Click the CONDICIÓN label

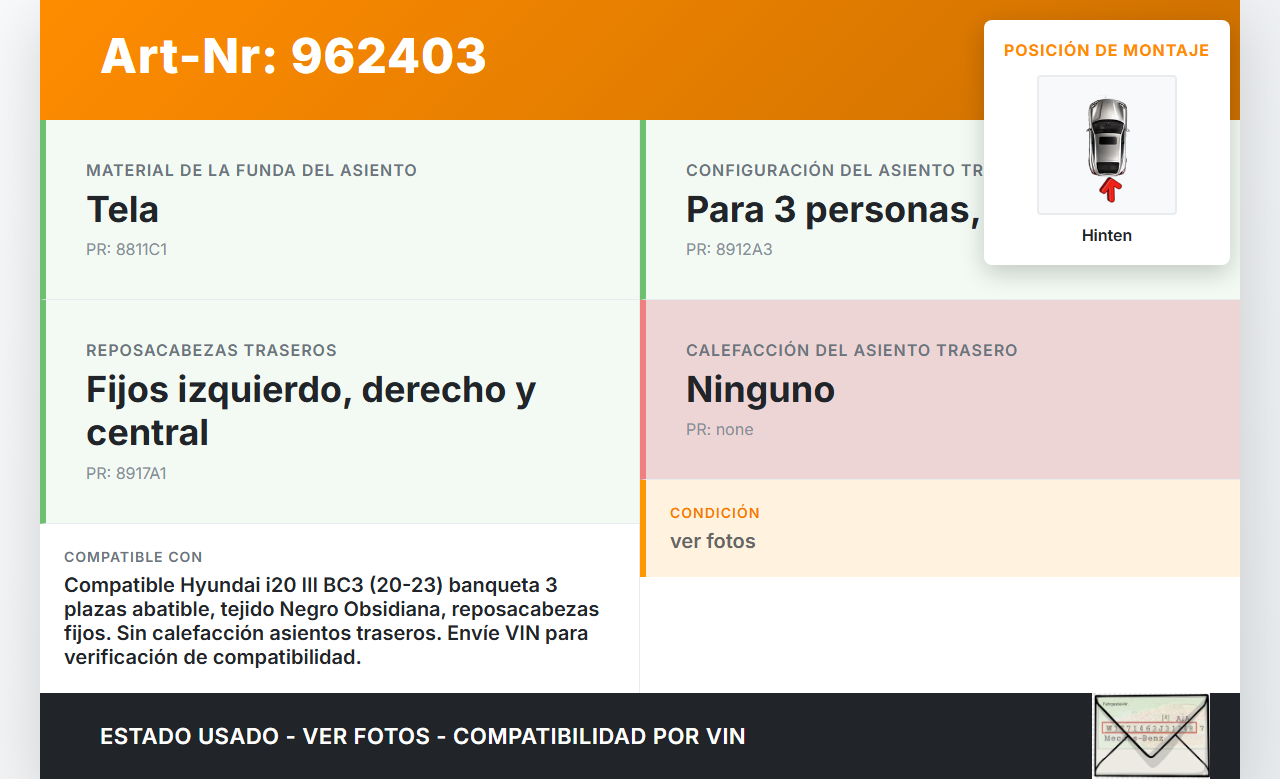pyautogui.click(x=715, y=513)
